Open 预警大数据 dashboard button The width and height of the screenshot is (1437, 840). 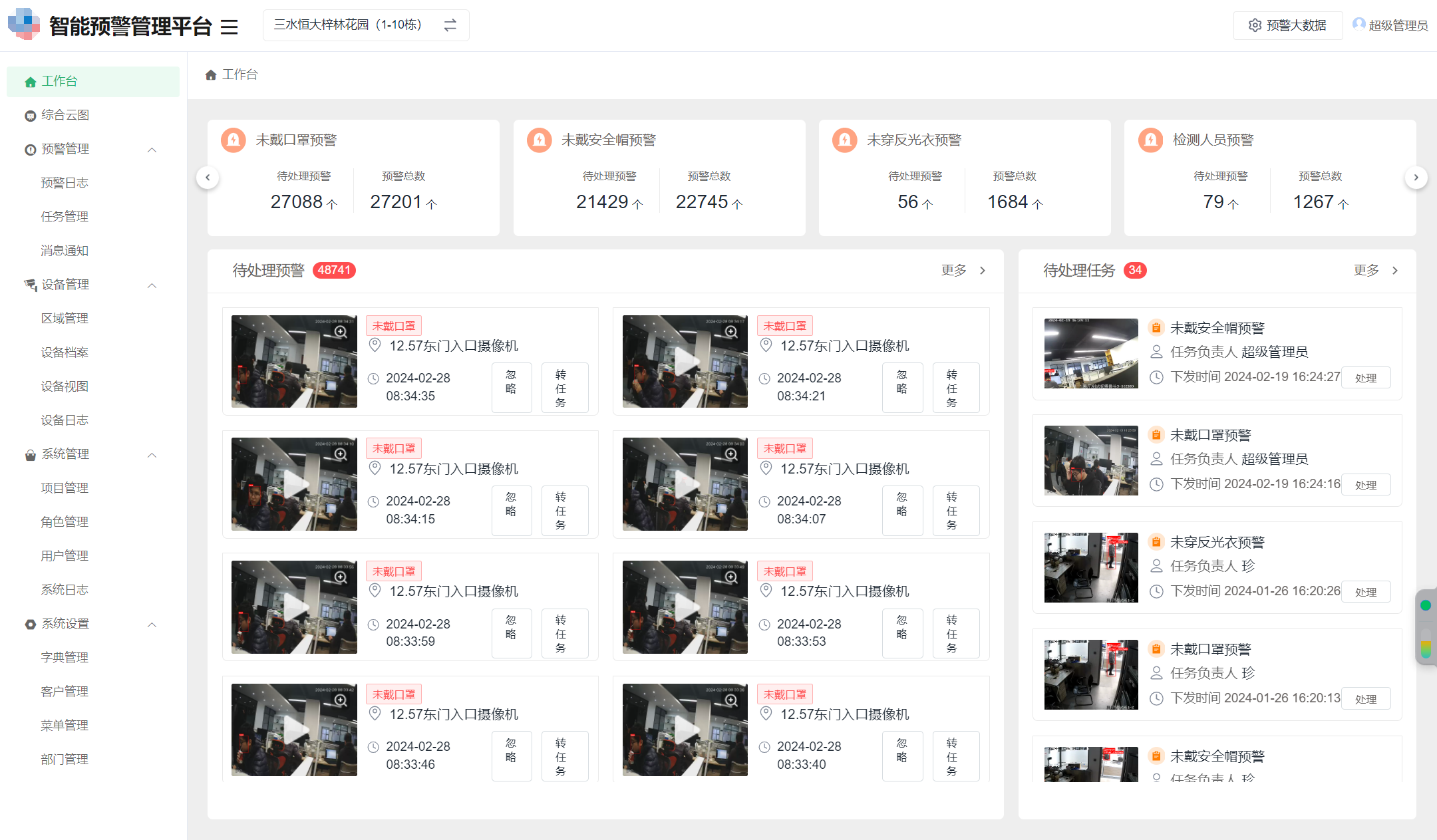click(x=1287, y=25)
